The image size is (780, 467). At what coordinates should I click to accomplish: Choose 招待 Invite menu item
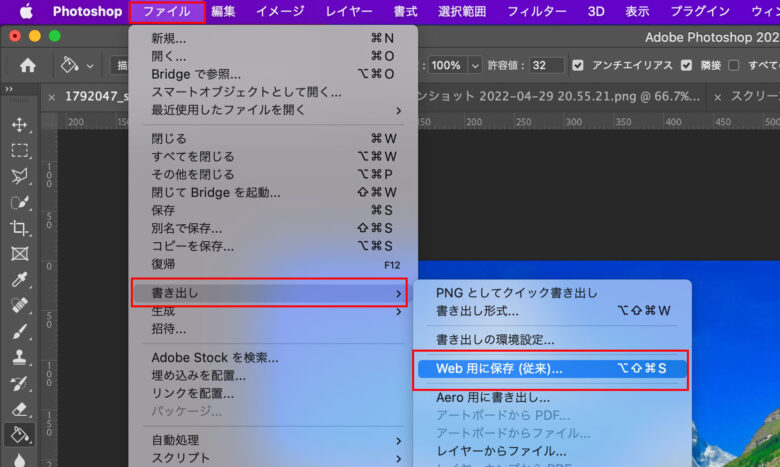[x=273, y=329]
